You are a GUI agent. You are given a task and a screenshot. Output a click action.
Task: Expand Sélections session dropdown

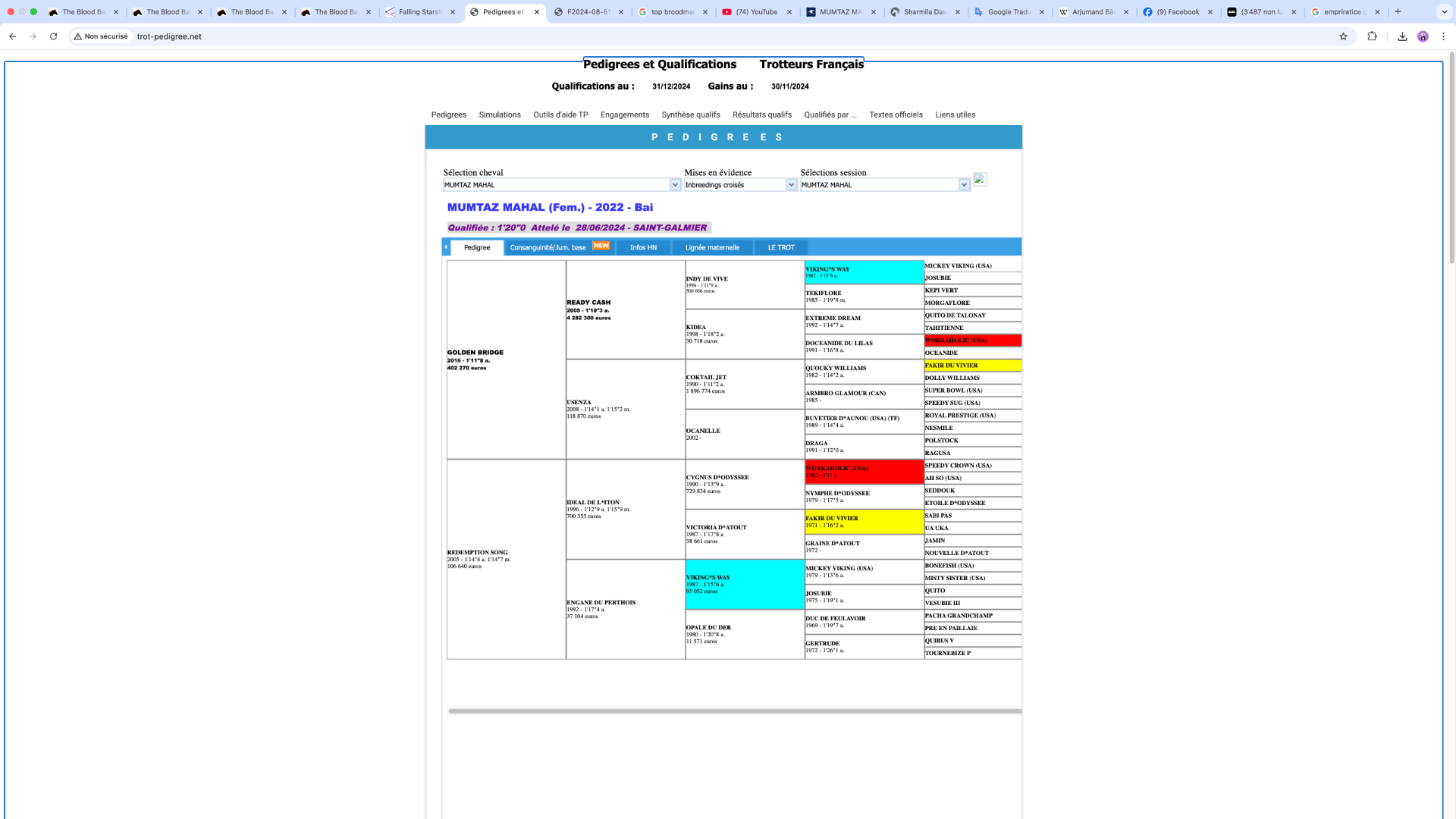coord(964,185)
